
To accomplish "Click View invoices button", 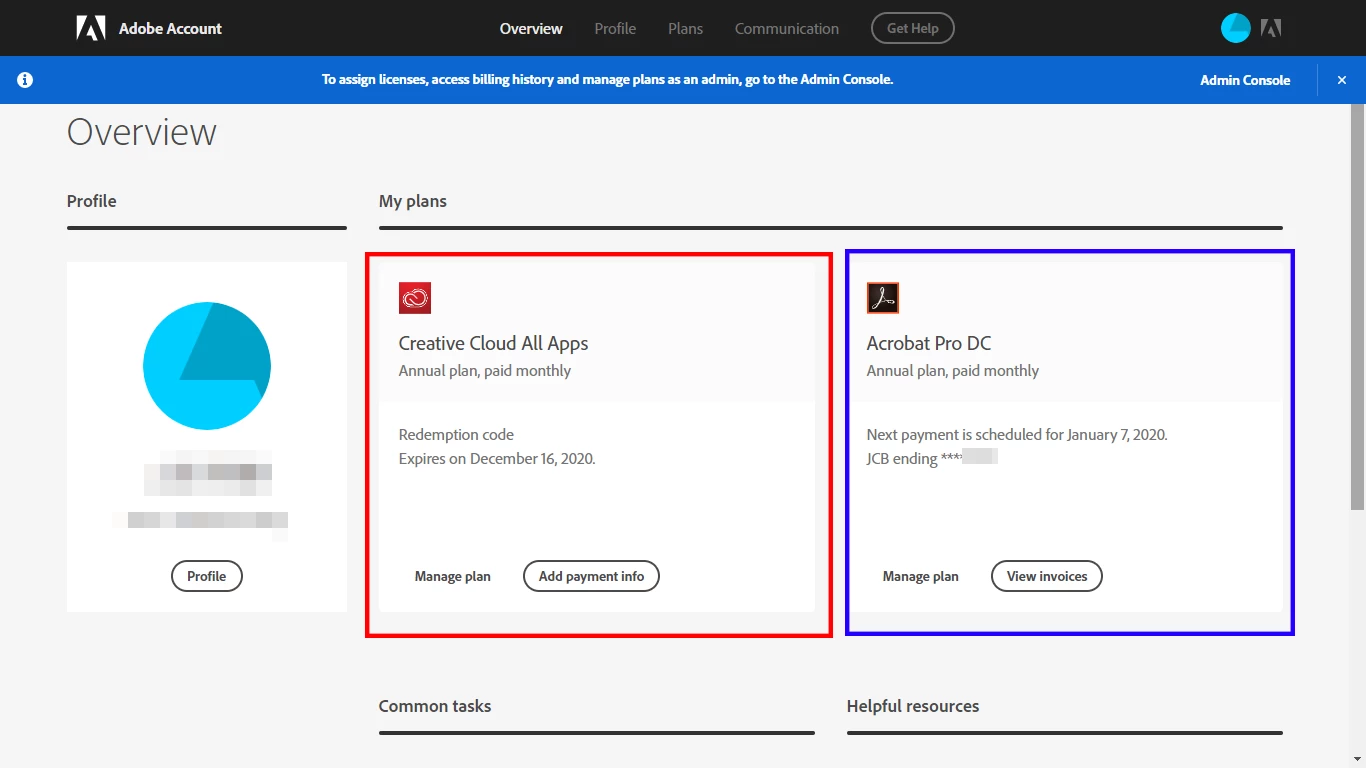I will [1047, 576].
